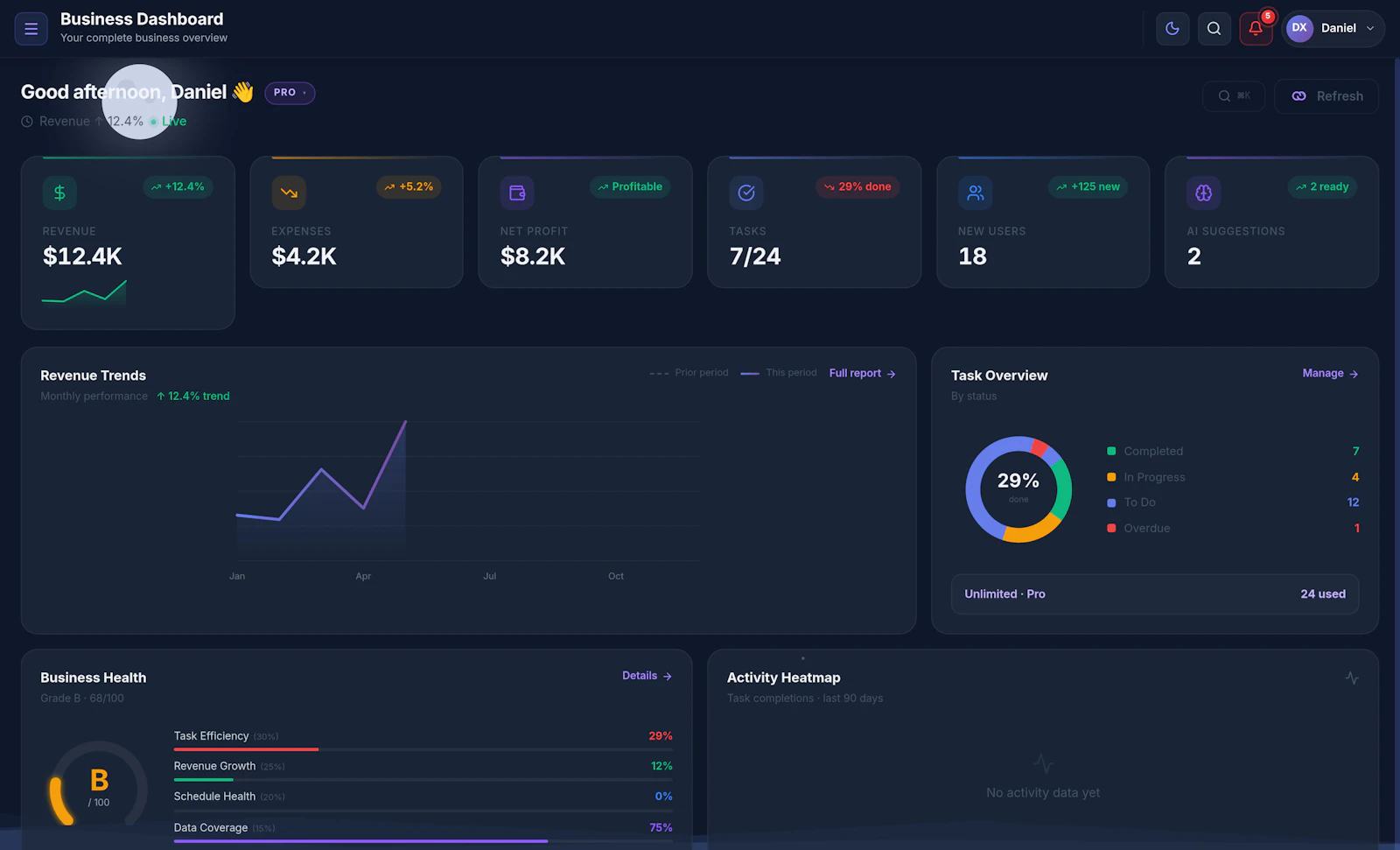This screenshot has height=850, width=1400.
Task: Click the +12.4% revenue badge
Action: [178, 186]
